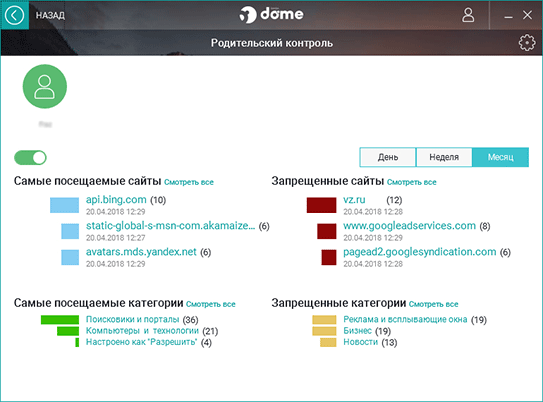Click yellow bar for Новости
Viewport: 543px width, 402px height.
coord(328,342)
